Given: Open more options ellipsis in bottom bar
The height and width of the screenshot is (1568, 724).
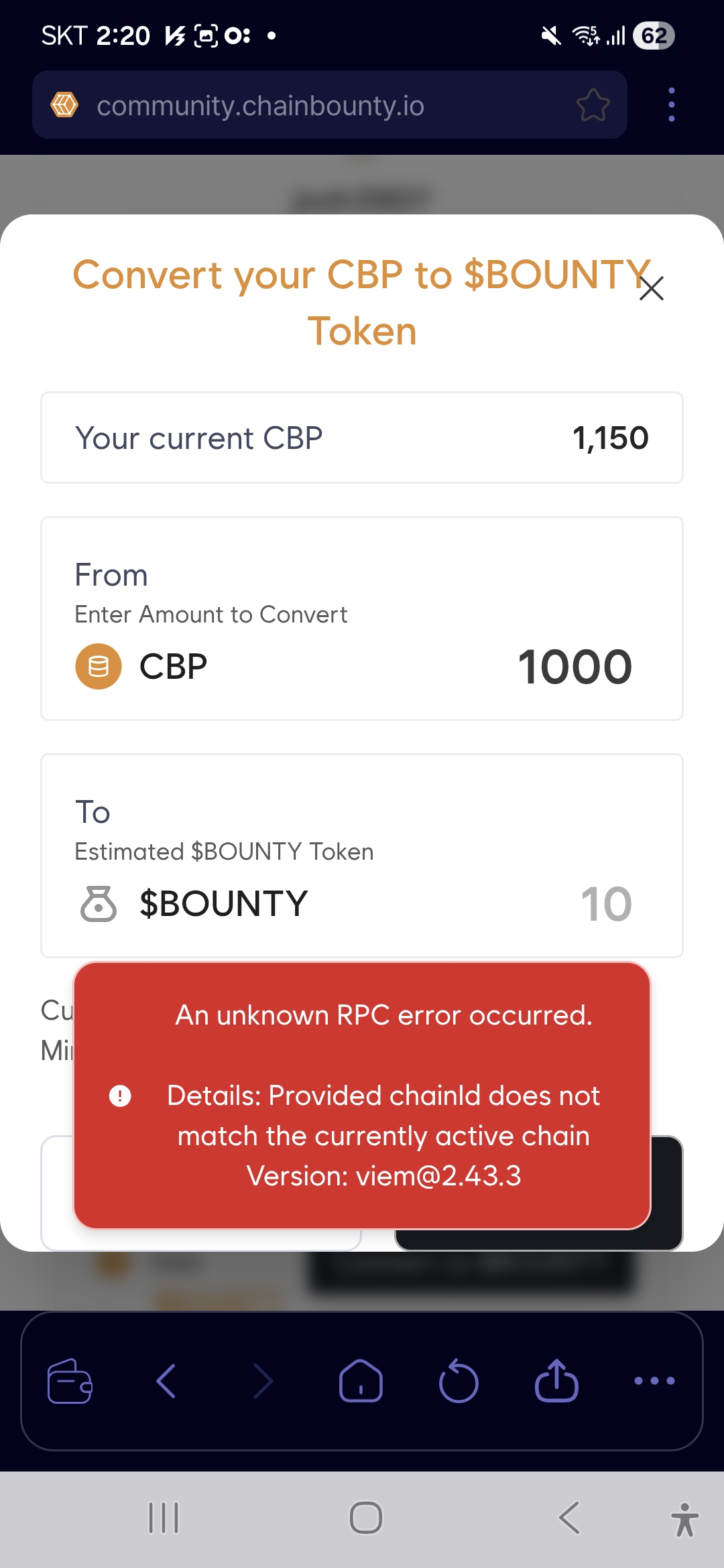Looking at the screenshot, I should pos(654,1381).
